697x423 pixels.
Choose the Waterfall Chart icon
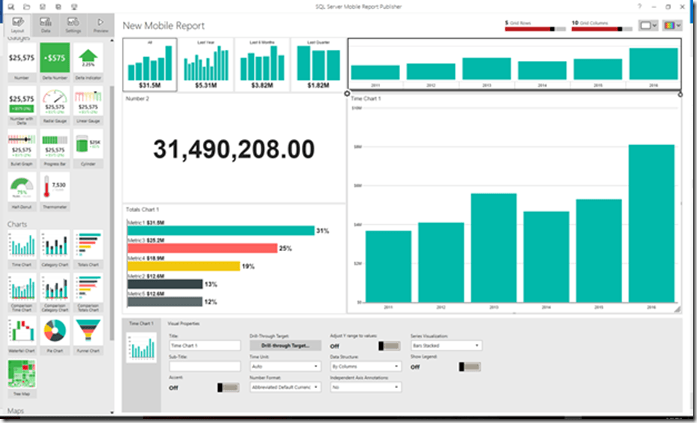click(x=22, y=335)
